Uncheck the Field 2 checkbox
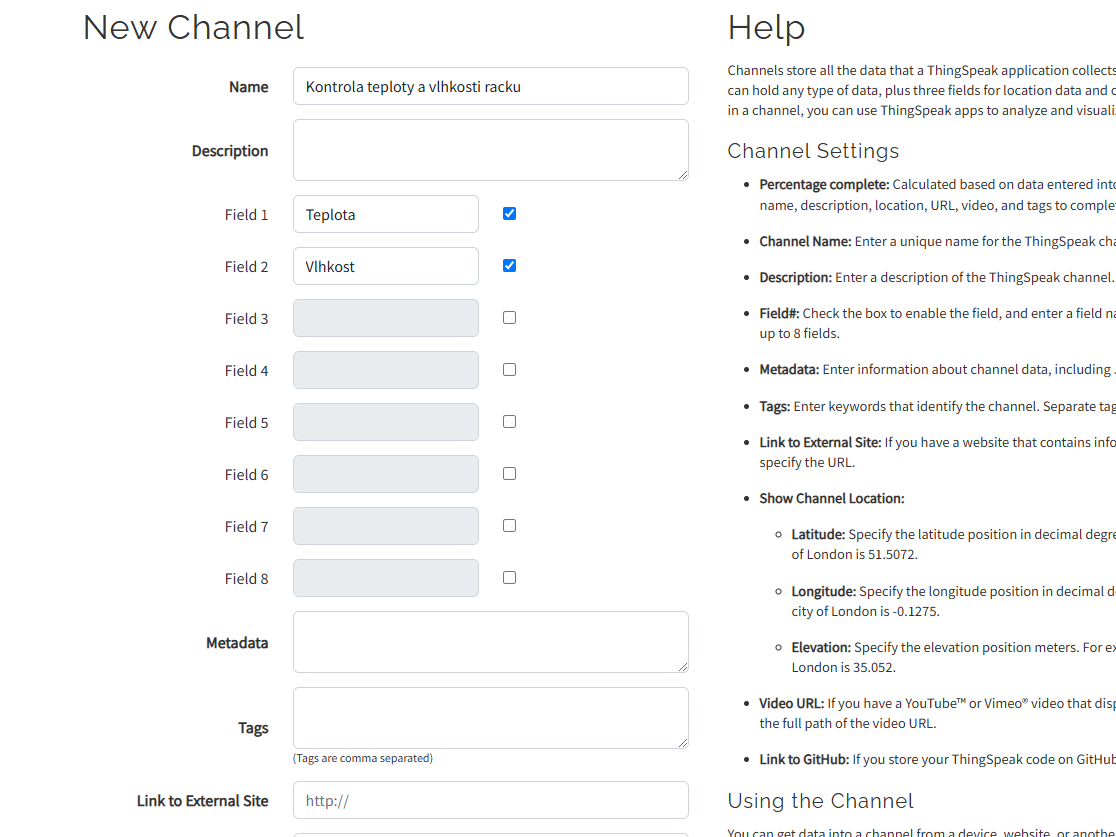The width and height of the screenshot is (1116, 837). (x=509, y=265)
